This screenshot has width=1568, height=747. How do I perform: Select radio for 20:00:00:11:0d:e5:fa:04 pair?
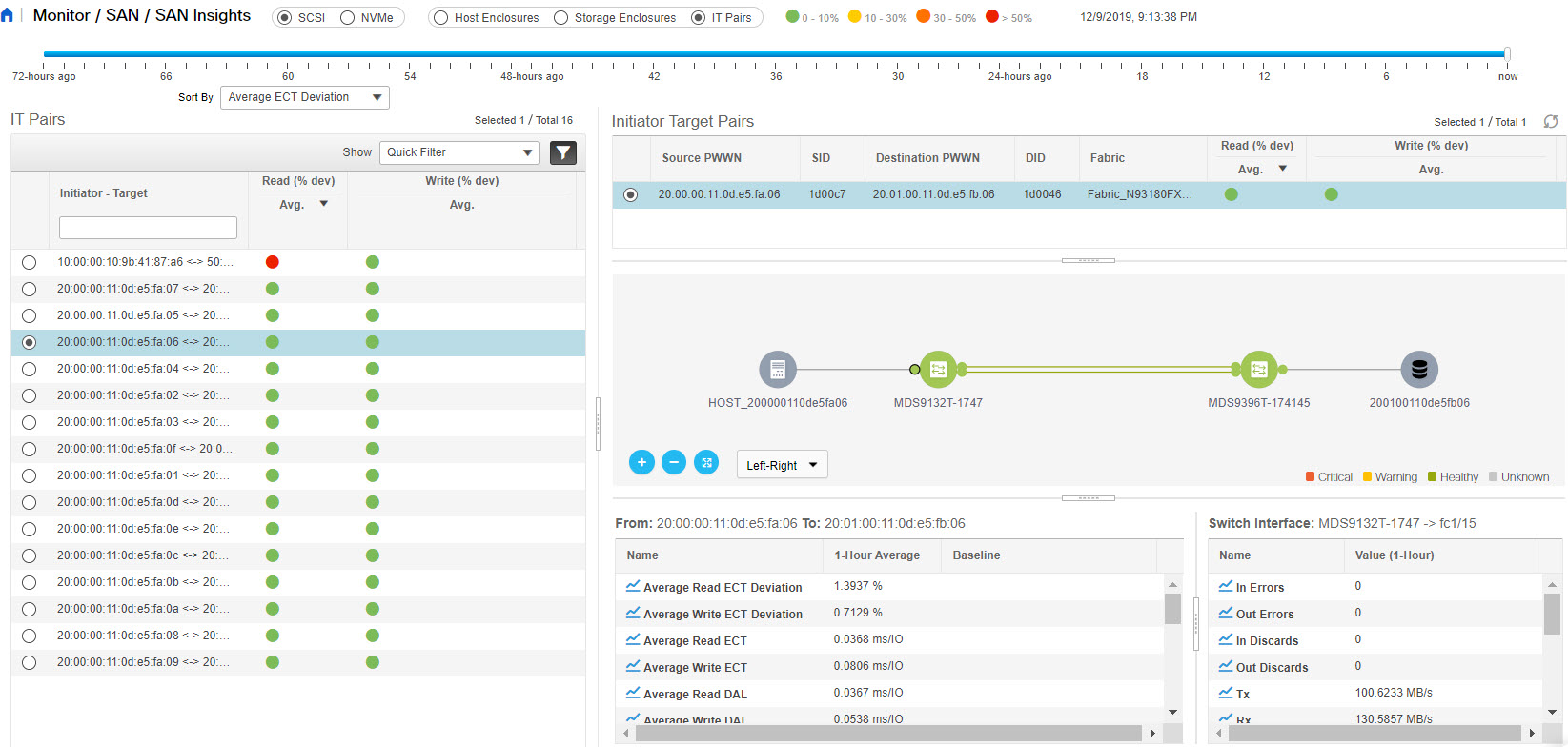29,369
